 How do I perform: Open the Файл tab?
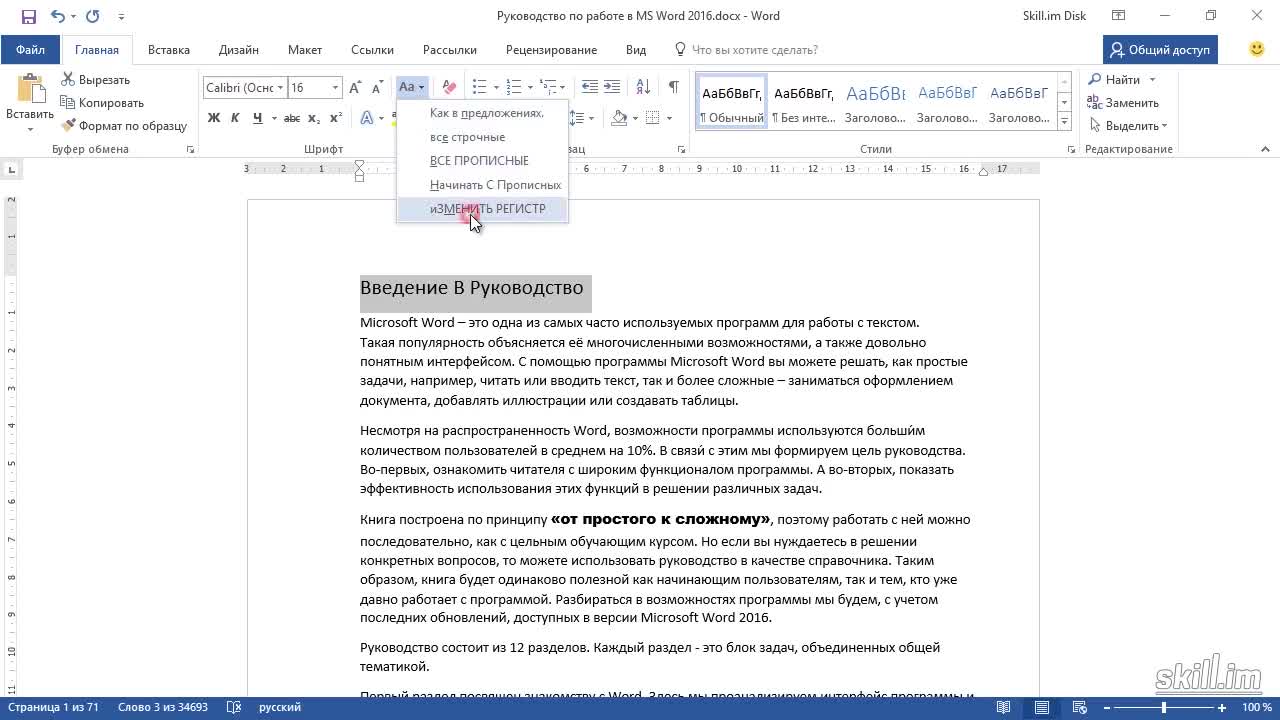(30, 50)
